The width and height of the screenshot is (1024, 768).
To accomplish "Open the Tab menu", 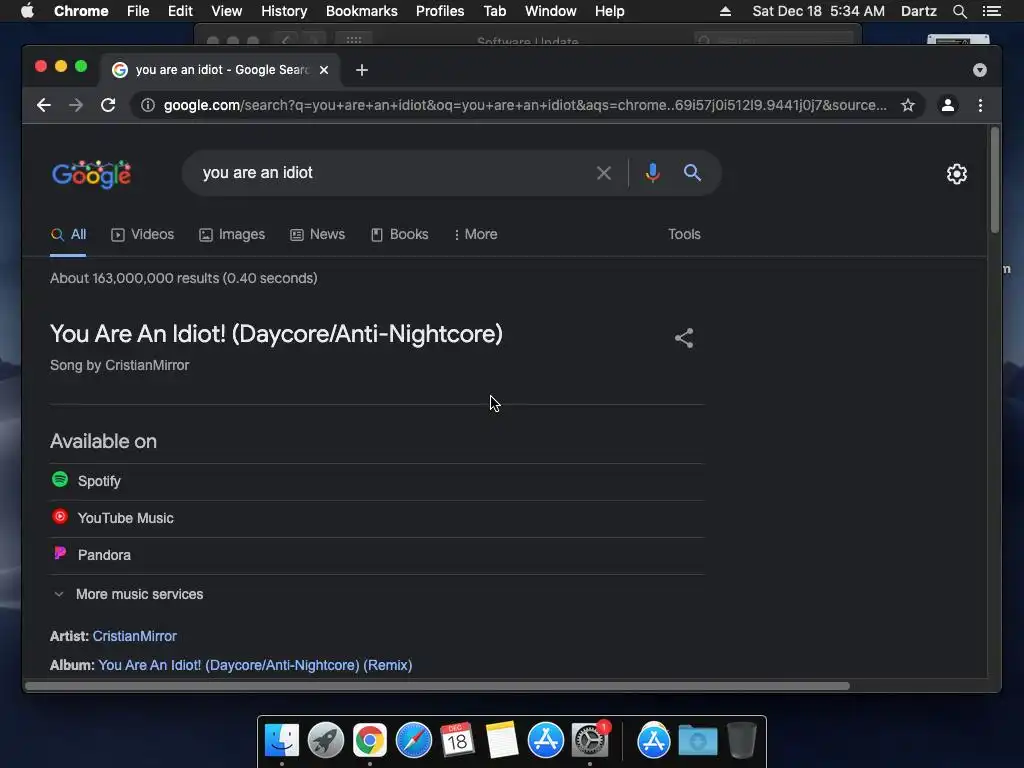I will [x=495, y=11].
